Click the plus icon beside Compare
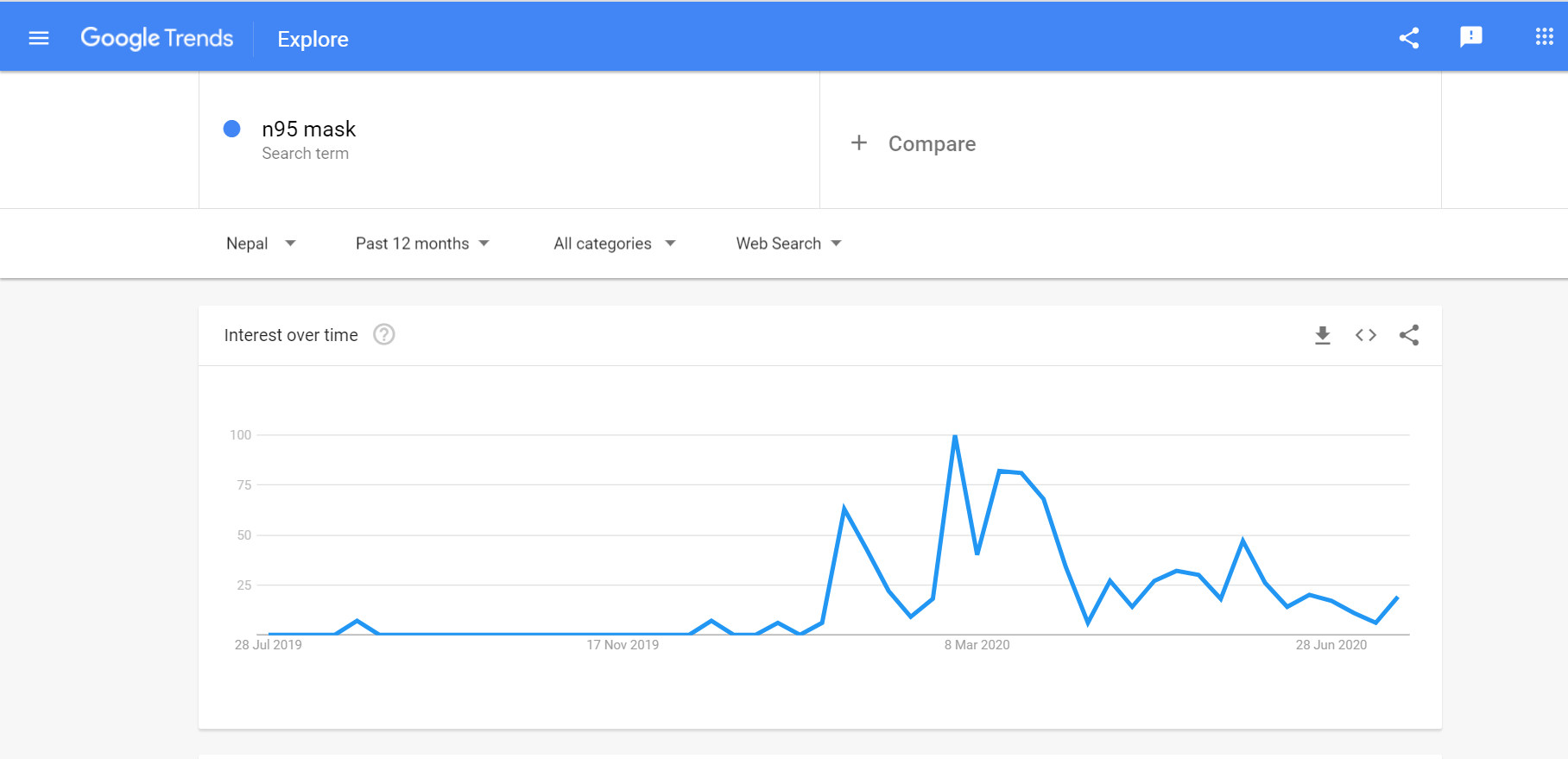Screen dimensions: 1568x759 click(x=858, y=143)
